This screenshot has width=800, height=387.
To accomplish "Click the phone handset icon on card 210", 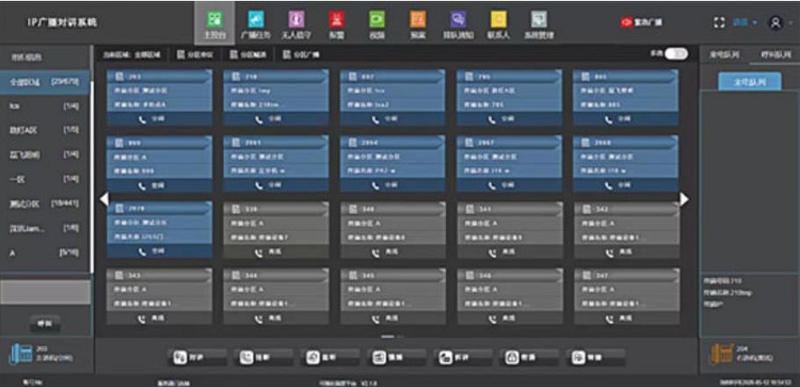I will (x=259, y=119).
